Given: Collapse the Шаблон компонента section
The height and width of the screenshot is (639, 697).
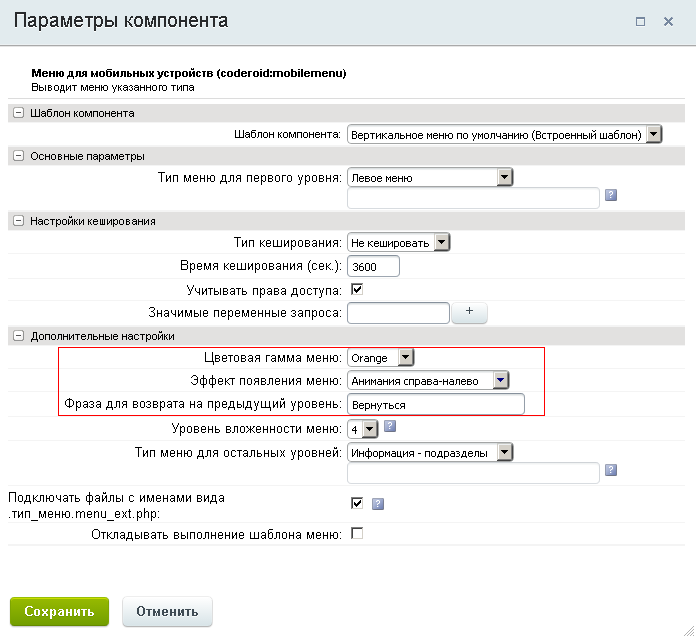Looking at the screenshot, I should pos(18,113).
